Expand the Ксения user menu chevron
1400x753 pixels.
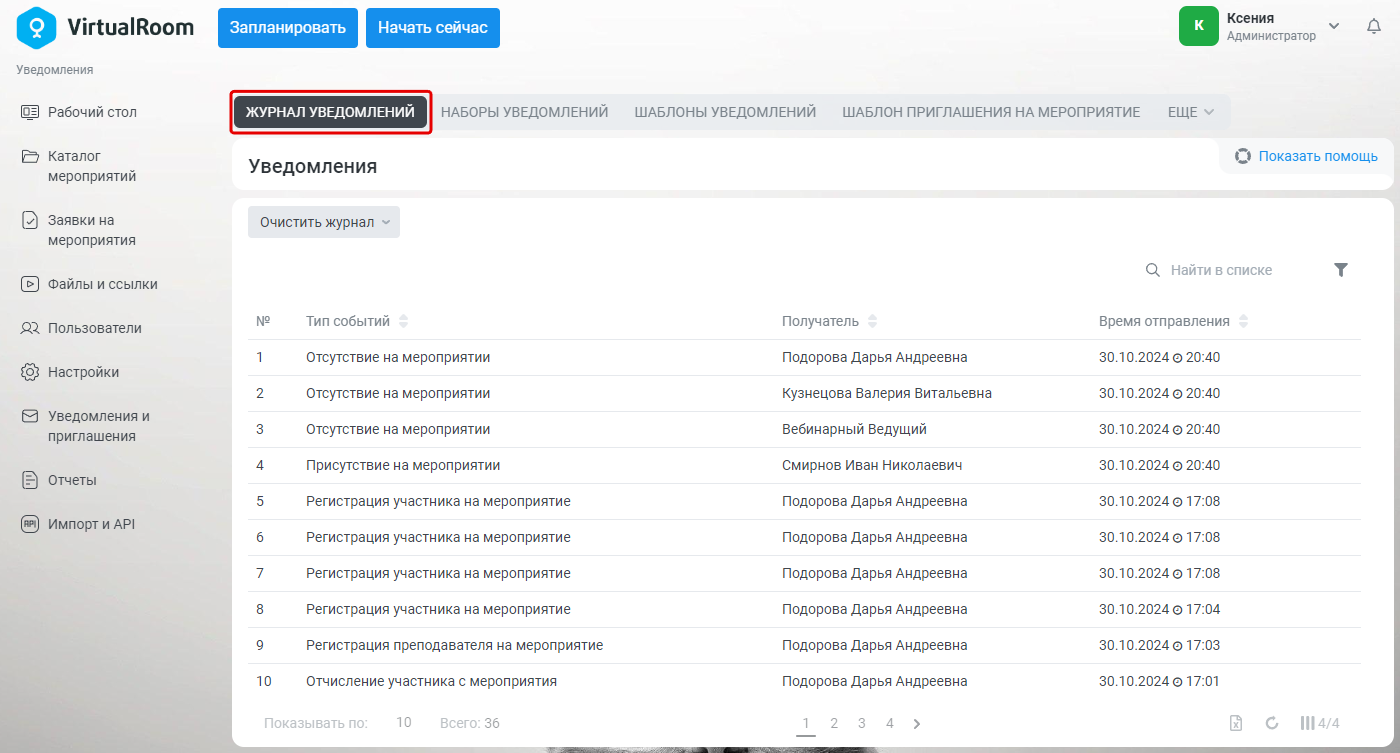coord(1333,26)
